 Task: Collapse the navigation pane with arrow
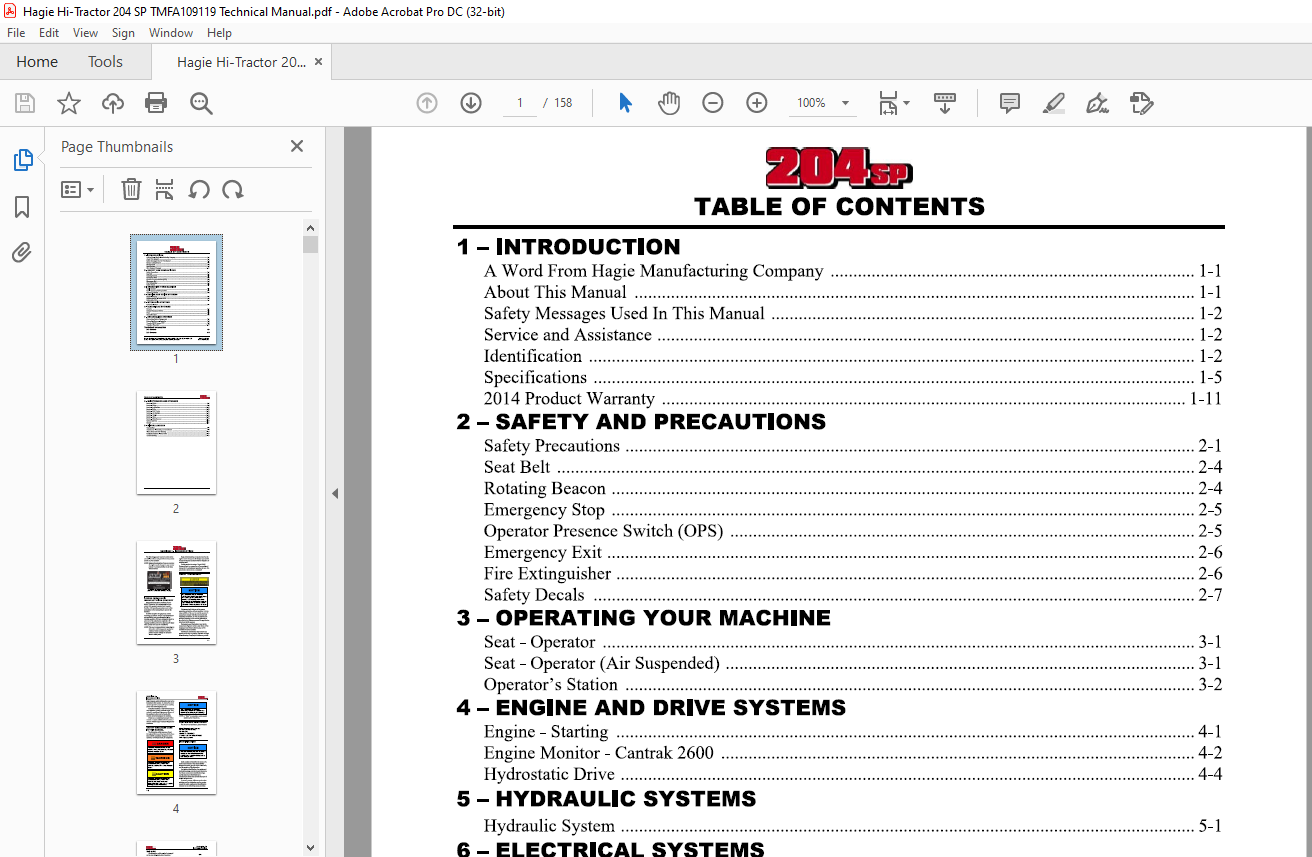pos(335,493)
